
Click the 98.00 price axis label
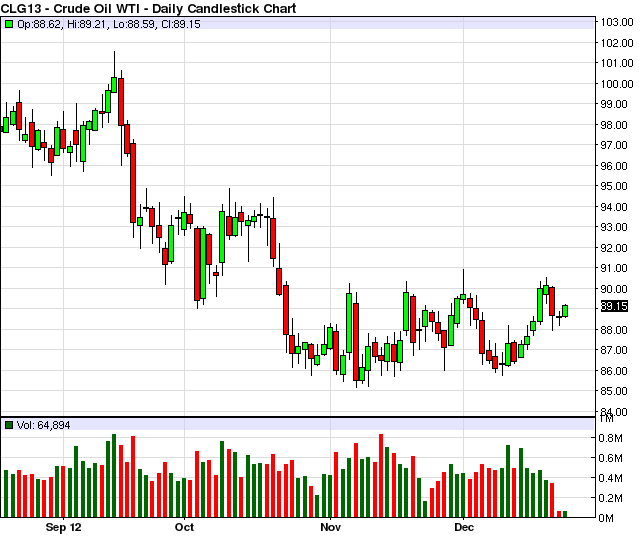(614, 125)
